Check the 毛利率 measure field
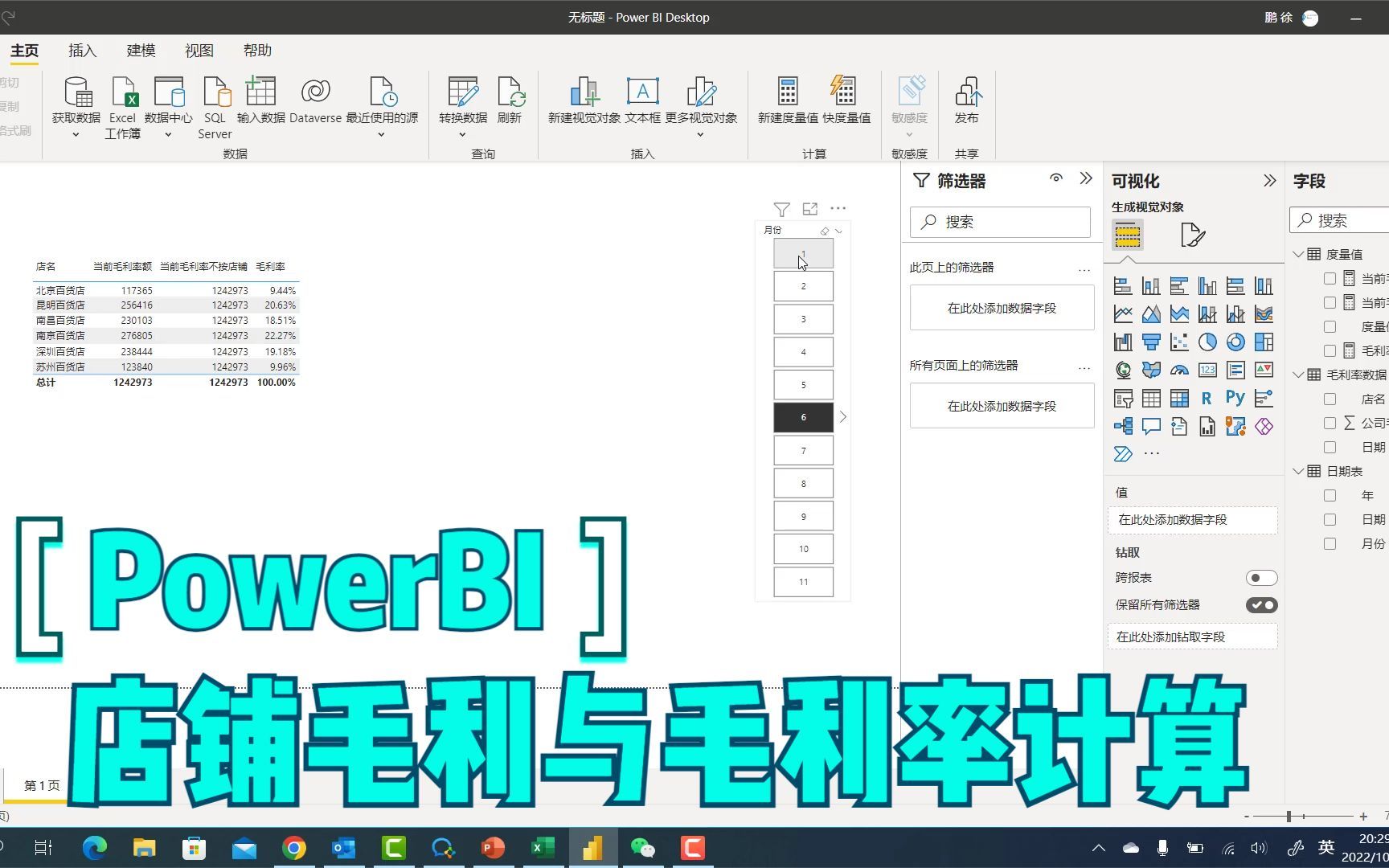1389x868 pixels. [1330, 351]
